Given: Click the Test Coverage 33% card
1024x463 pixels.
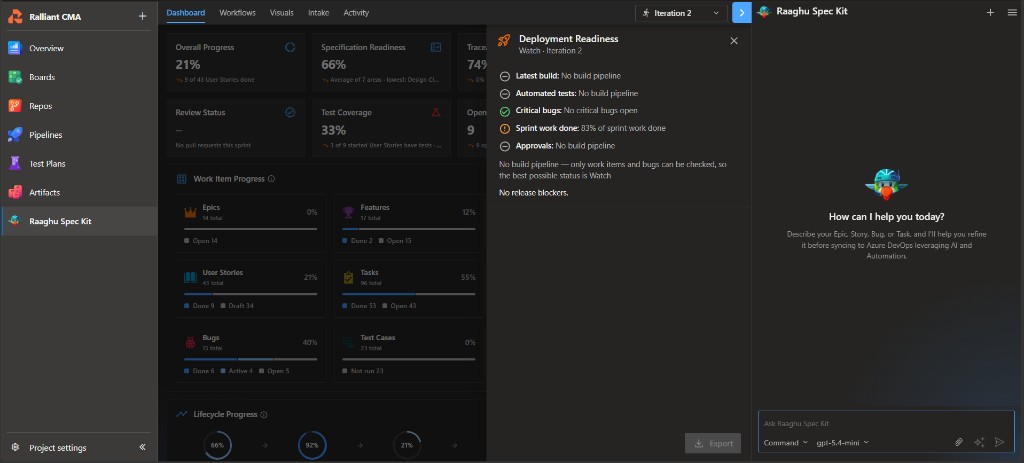Looking at the screenshot, I should [x=381, y=128].
